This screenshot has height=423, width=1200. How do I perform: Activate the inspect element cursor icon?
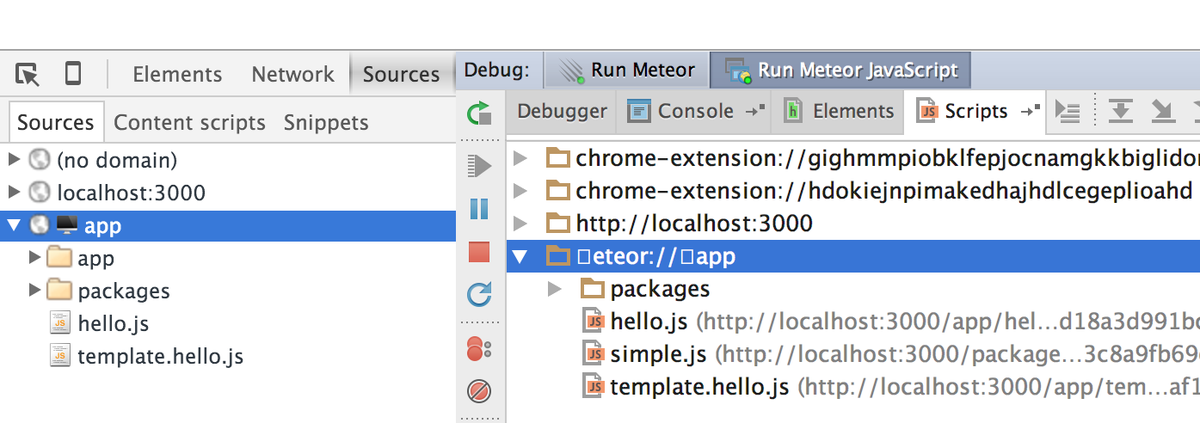pos(27,74)
